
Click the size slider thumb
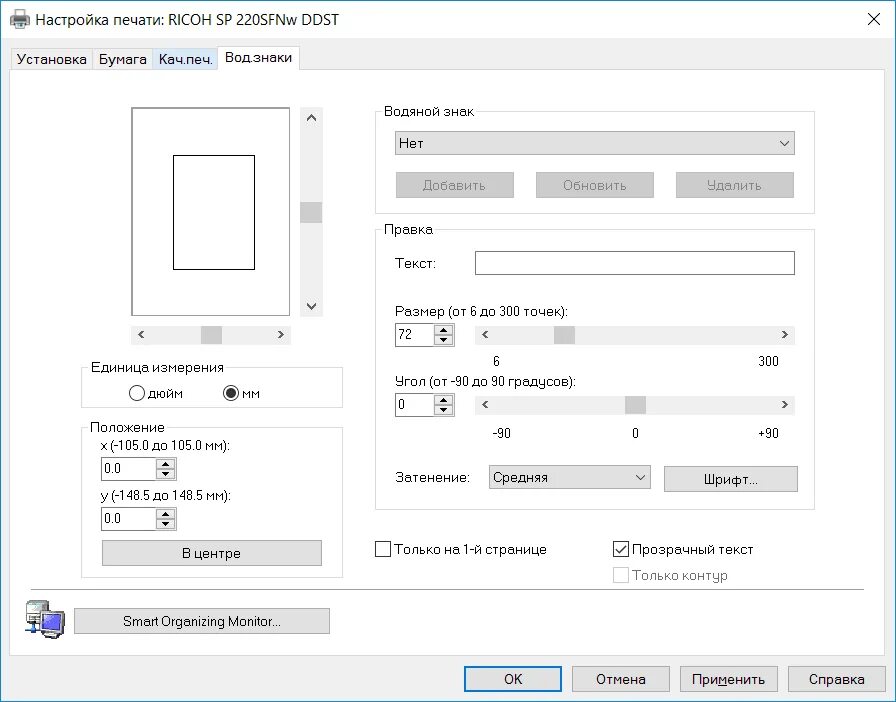(565, 334)
